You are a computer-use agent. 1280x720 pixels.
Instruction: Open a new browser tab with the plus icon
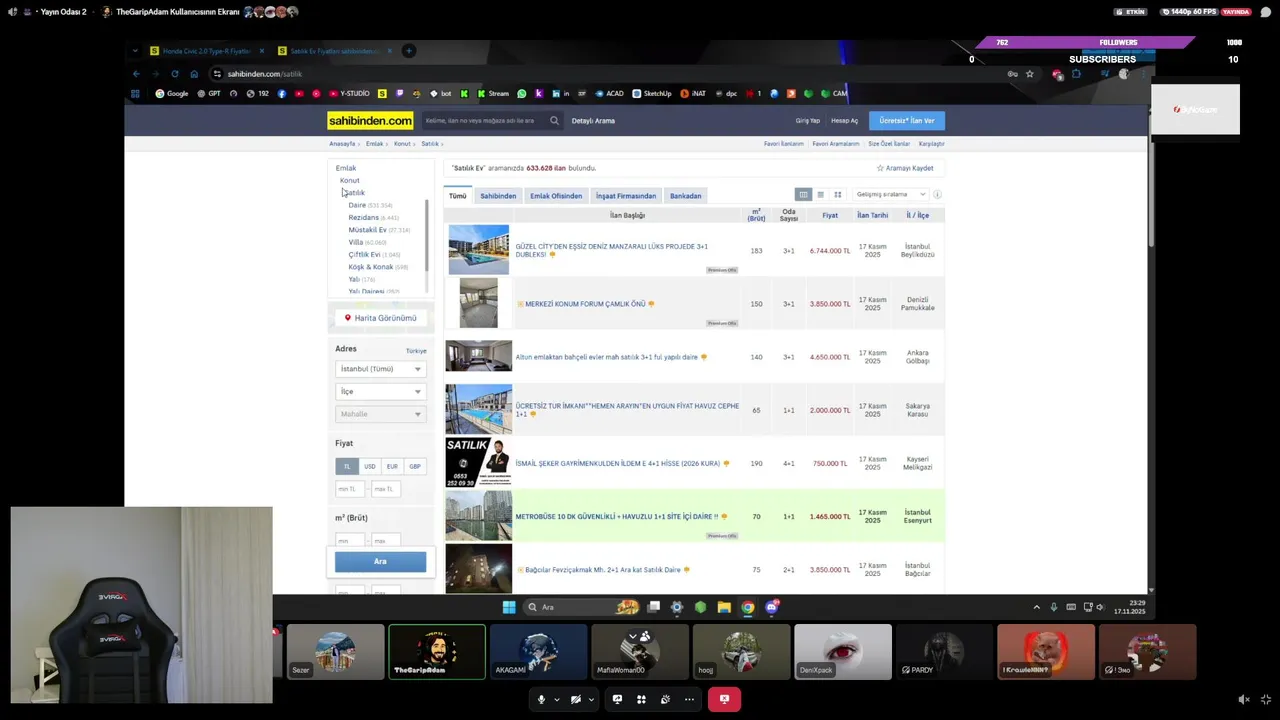408,51
